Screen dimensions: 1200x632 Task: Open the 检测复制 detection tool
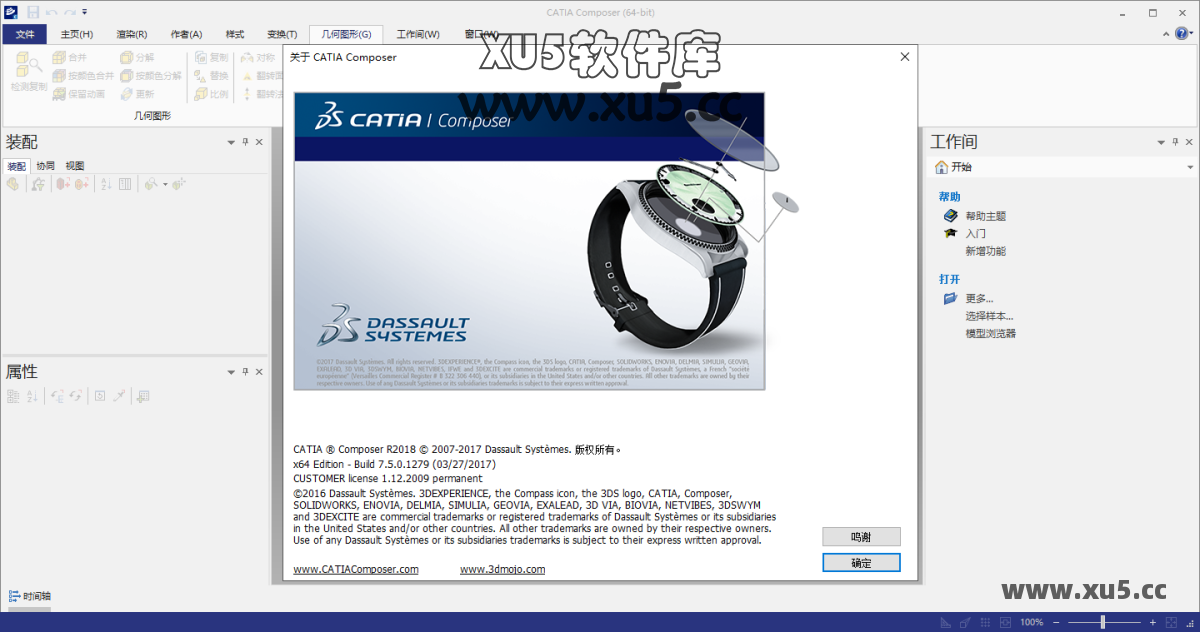coord(29,70)
